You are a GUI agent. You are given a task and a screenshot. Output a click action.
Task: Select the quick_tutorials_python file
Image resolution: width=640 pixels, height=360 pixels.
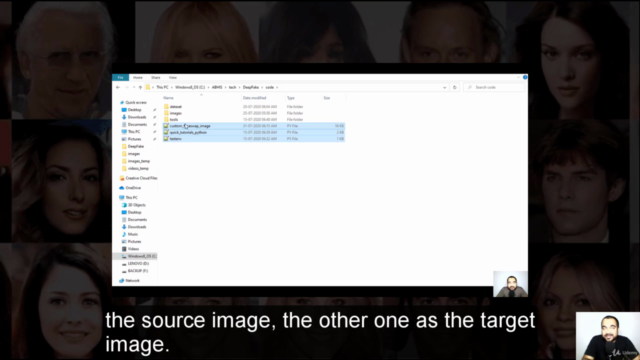click(x=253, y=132)
